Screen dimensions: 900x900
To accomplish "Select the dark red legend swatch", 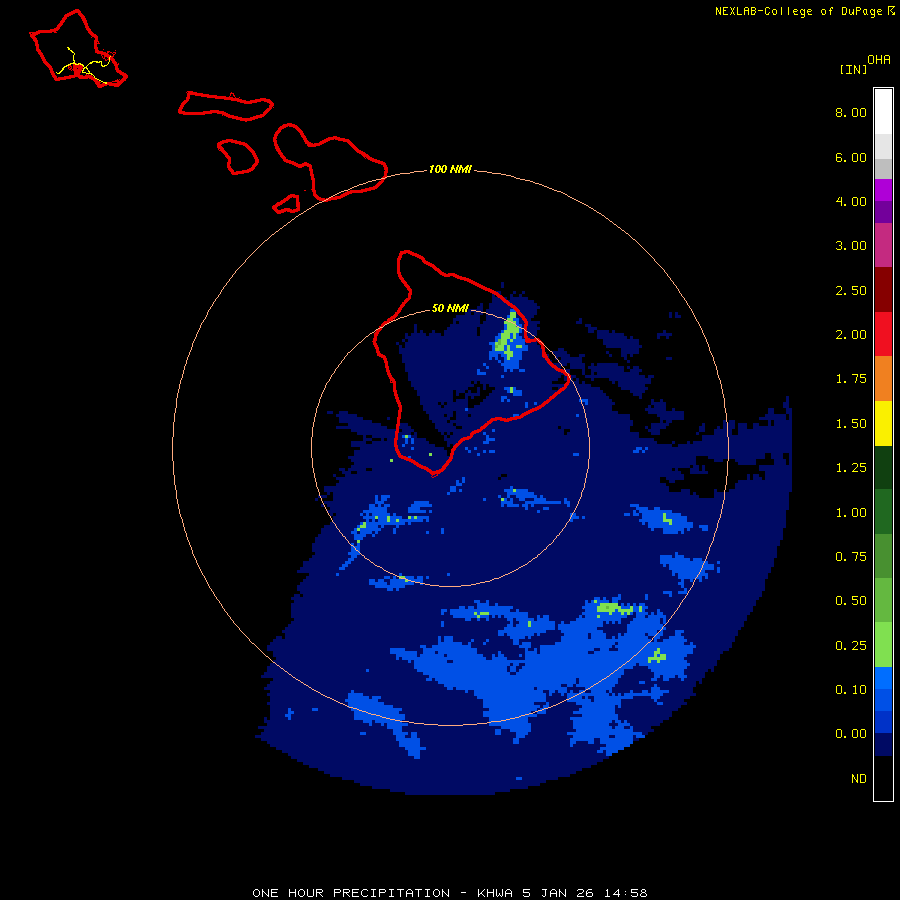I will 883,290.
